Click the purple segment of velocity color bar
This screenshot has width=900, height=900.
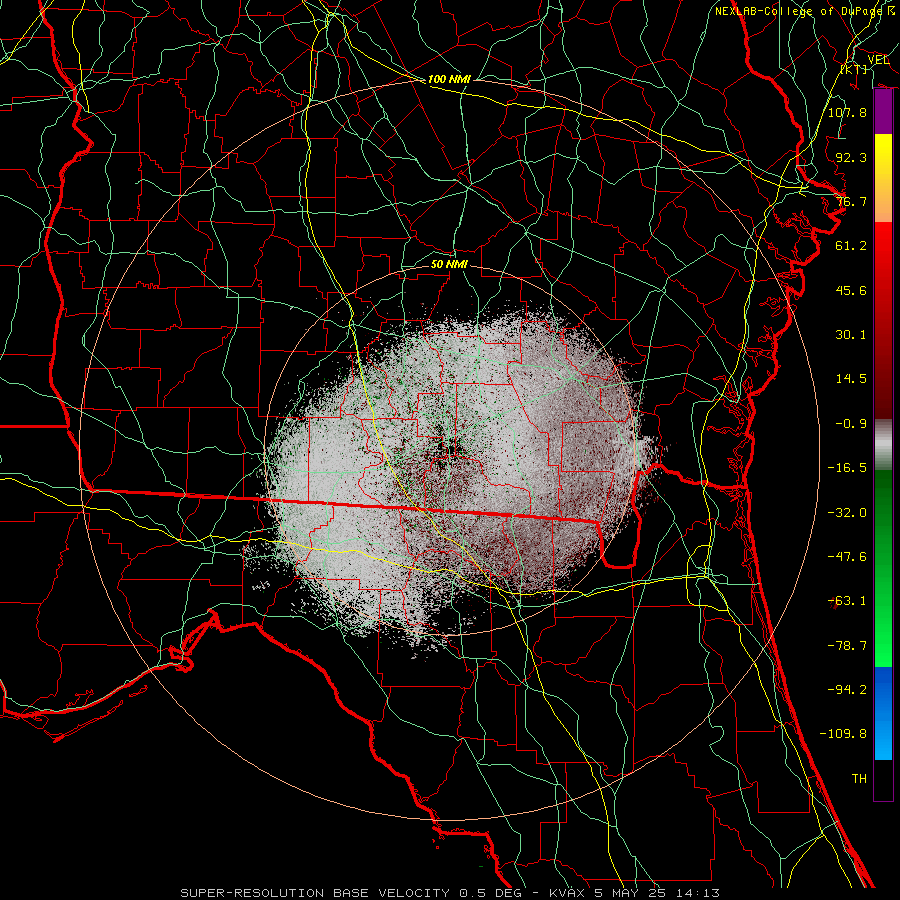click(x=883, y=111)
